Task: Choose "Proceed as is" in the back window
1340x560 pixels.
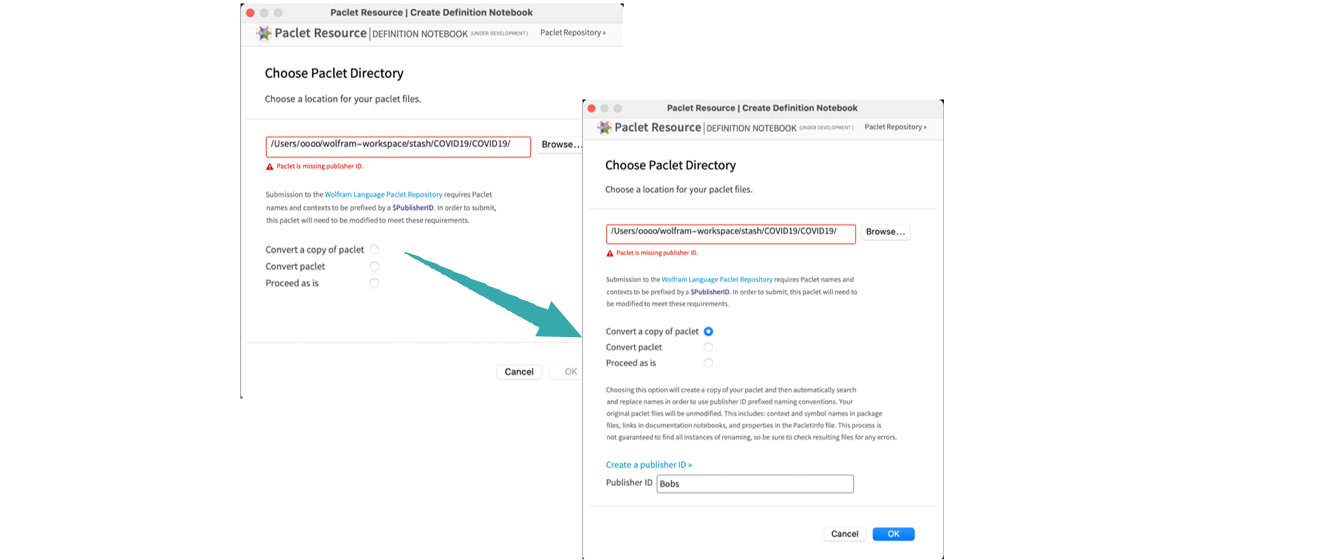Action: [x=374, y=283]
